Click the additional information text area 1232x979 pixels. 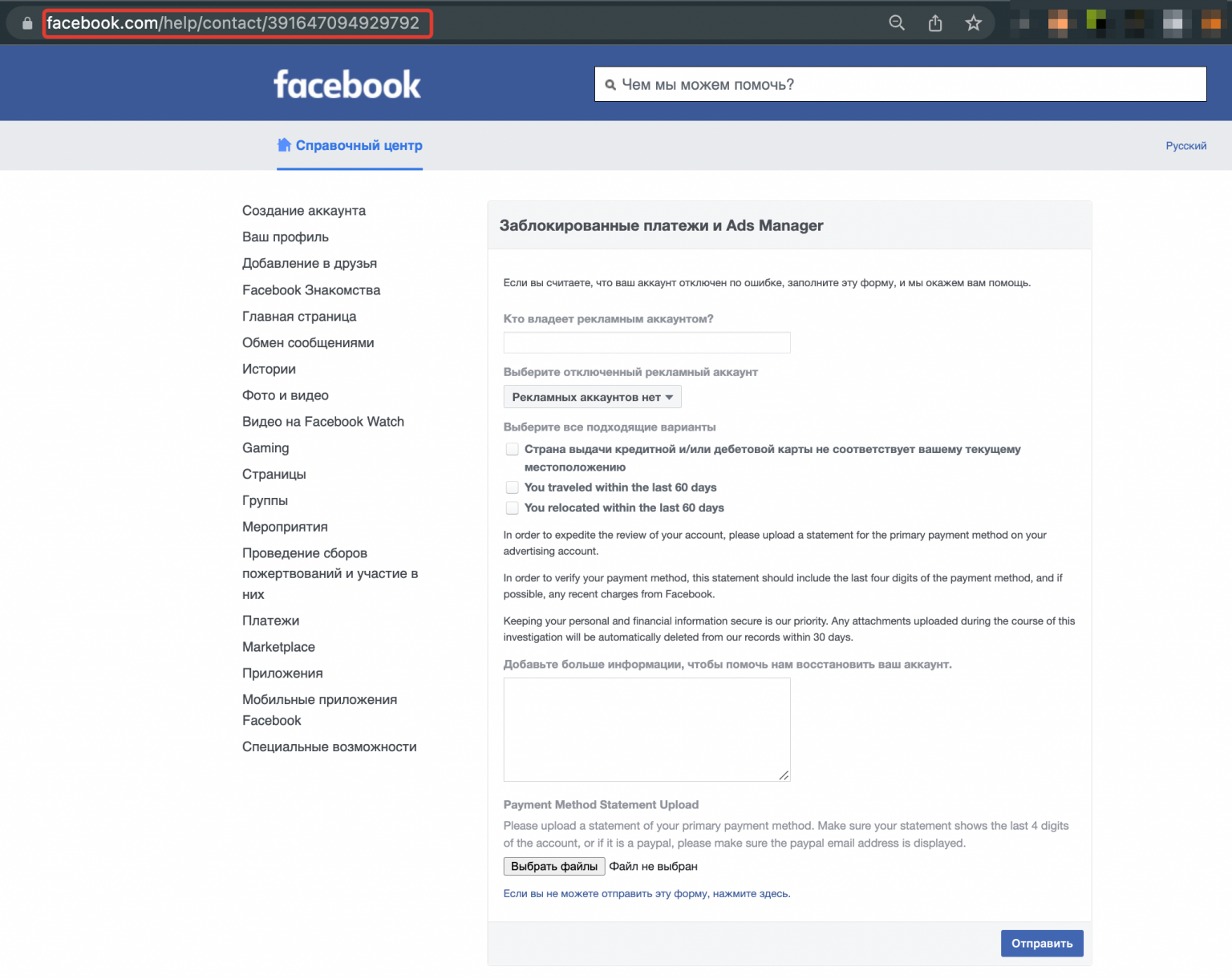point(646,729)
